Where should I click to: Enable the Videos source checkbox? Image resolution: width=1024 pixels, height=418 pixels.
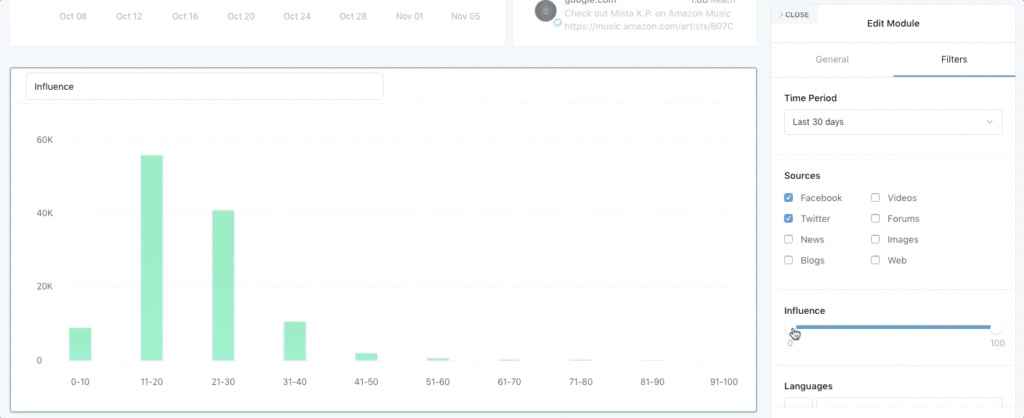click(876, 198)
